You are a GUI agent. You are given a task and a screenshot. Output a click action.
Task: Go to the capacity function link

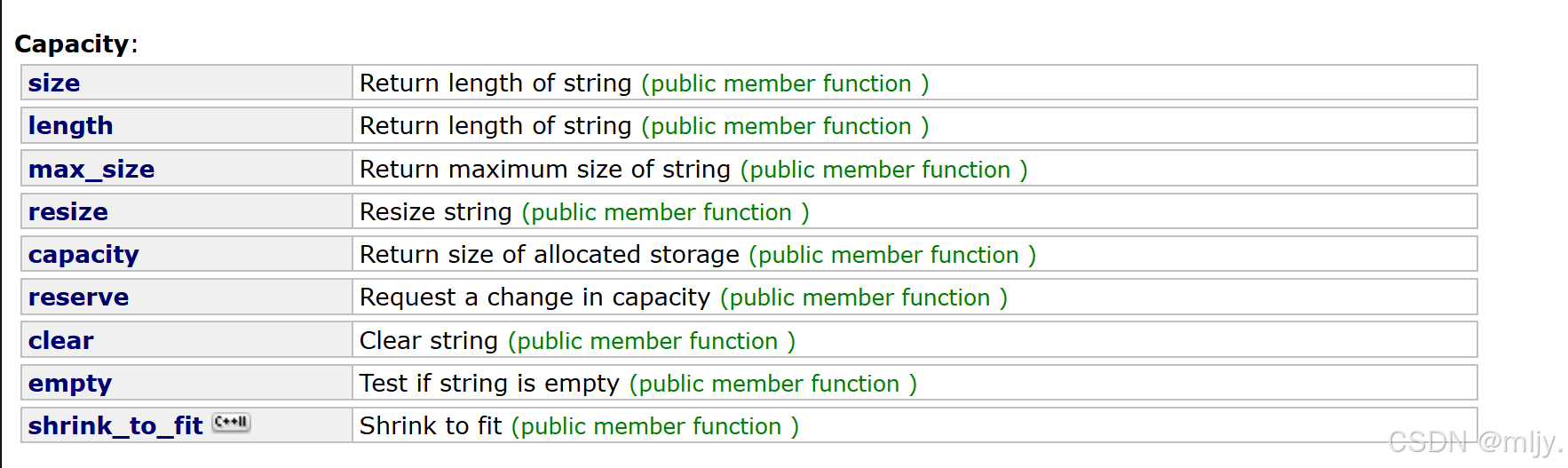point(83,255)
